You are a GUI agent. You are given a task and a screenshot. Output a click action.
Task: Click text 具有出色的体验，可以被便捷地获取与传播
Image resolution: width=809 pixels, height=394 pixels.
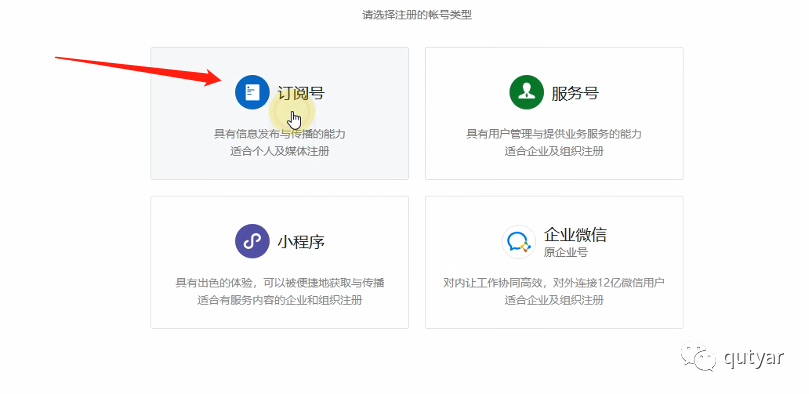click(x=280, y=283)
